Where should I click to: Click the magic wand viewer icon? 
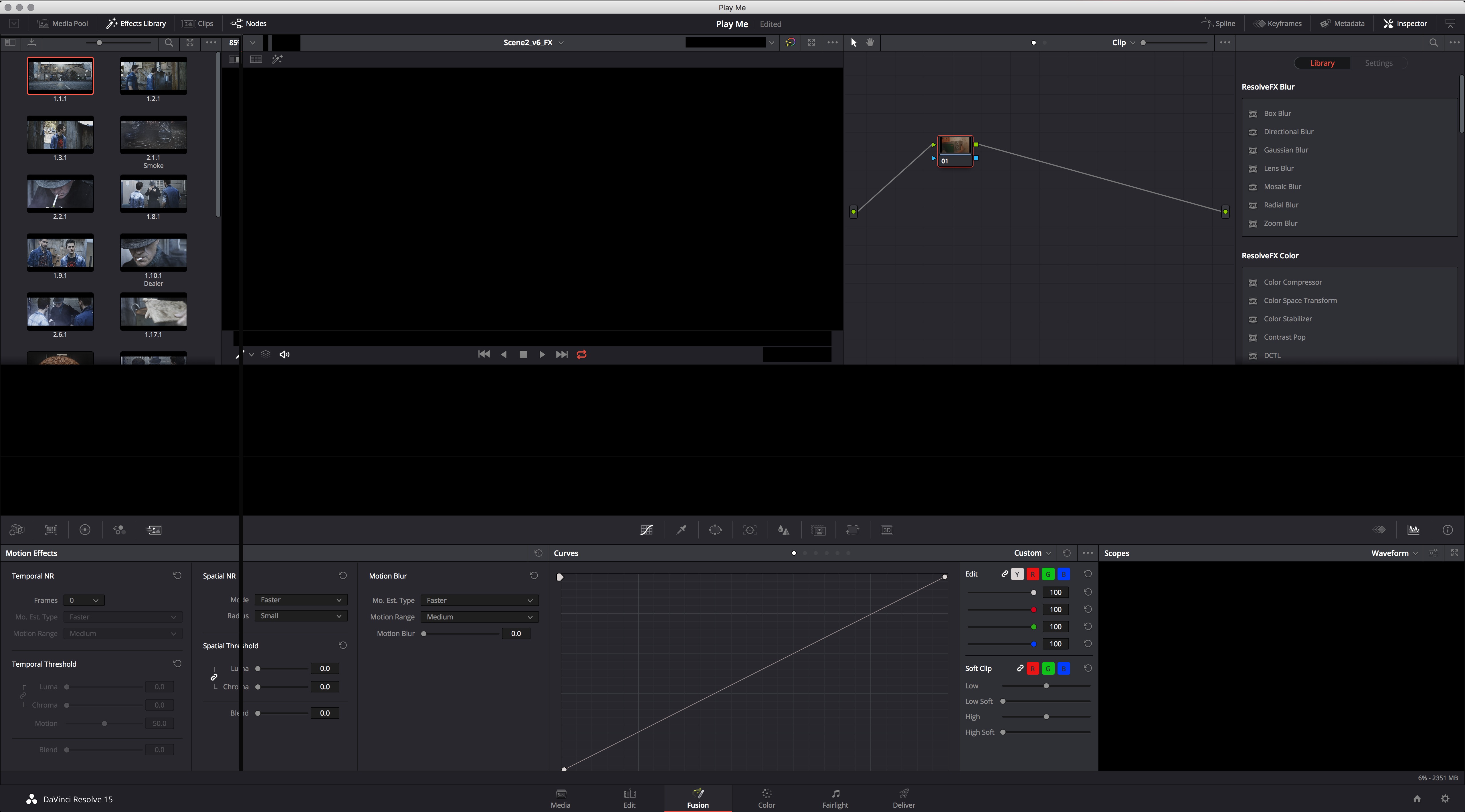point(277,59)
